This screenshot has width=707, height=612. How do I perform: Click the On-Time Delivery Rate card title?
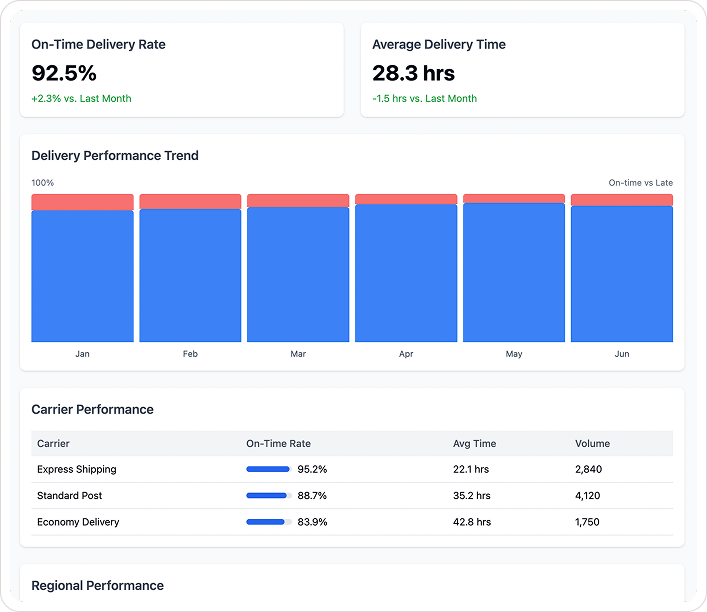click(x=98, y=44)
